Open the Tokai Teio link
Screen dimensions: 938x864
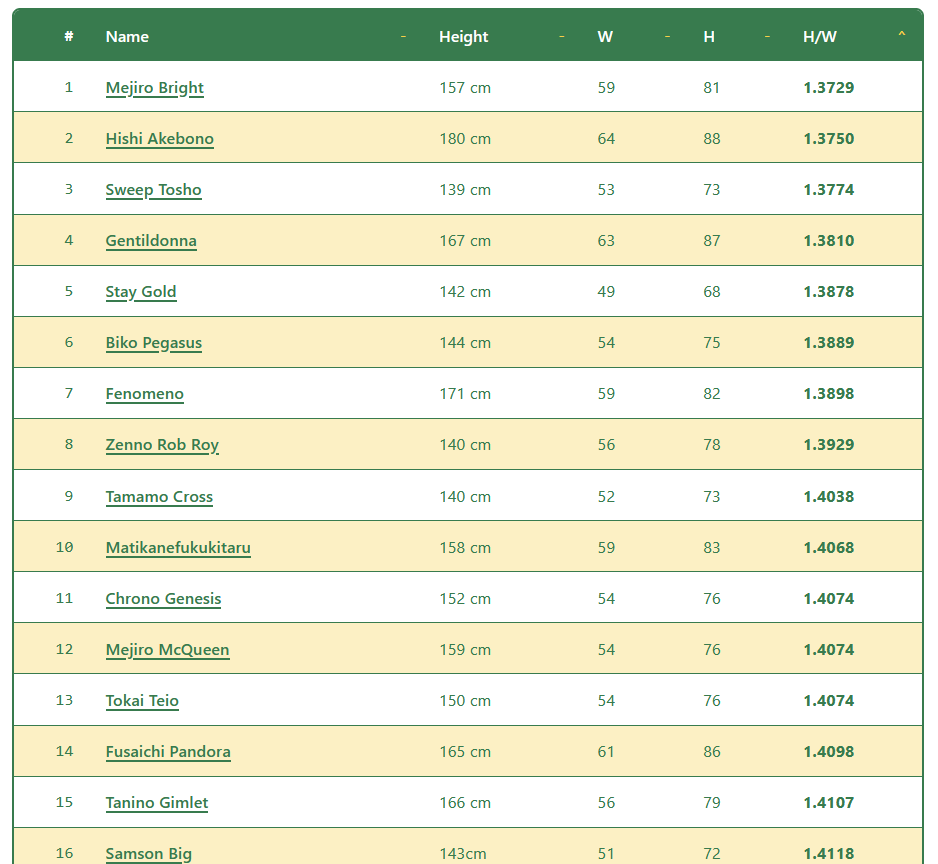pyautogui.click(x=142, y=701)
